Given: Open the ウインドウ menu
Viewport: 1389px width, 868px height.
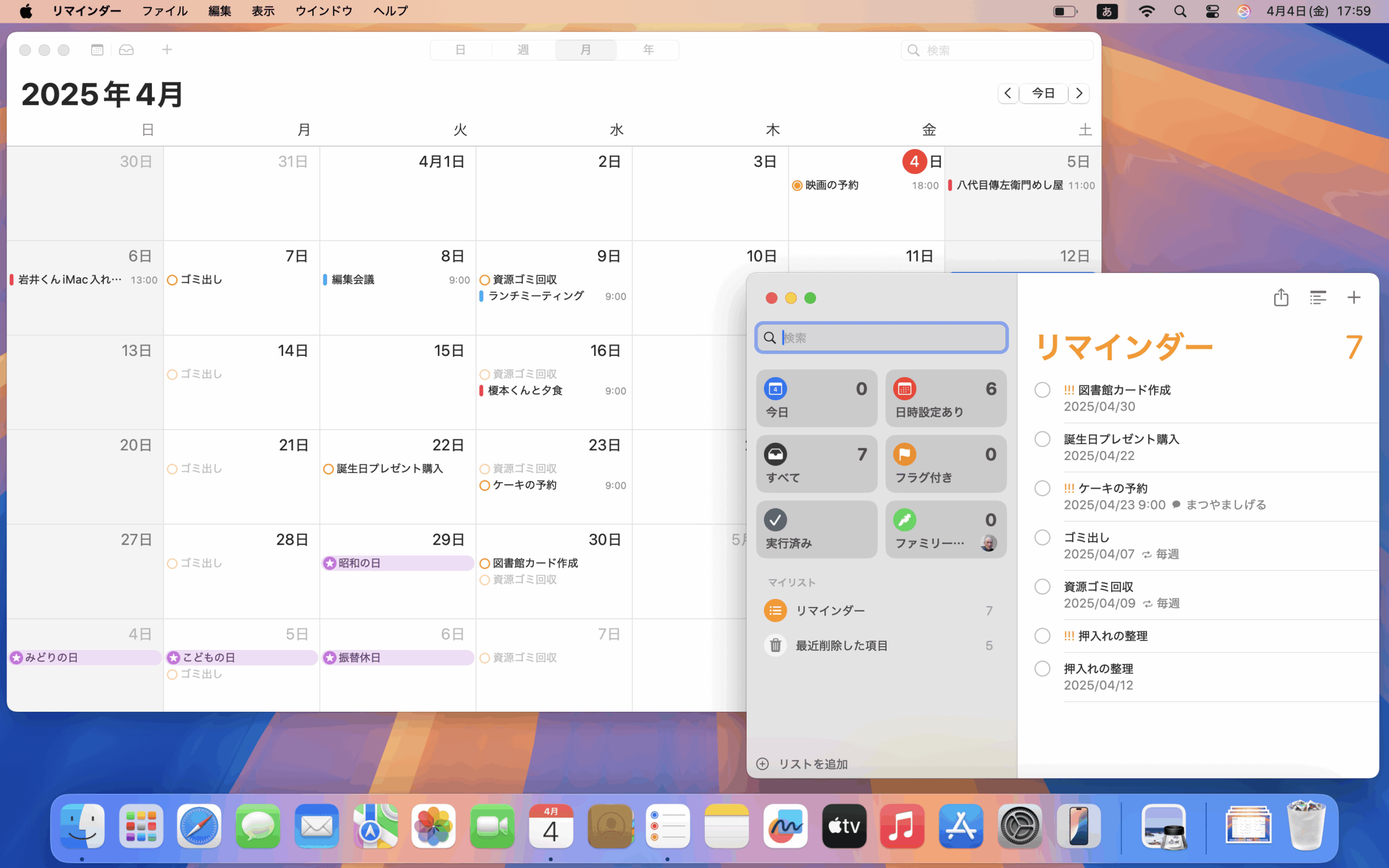Looking at the screenshot, I should click(x=324, y=11).
